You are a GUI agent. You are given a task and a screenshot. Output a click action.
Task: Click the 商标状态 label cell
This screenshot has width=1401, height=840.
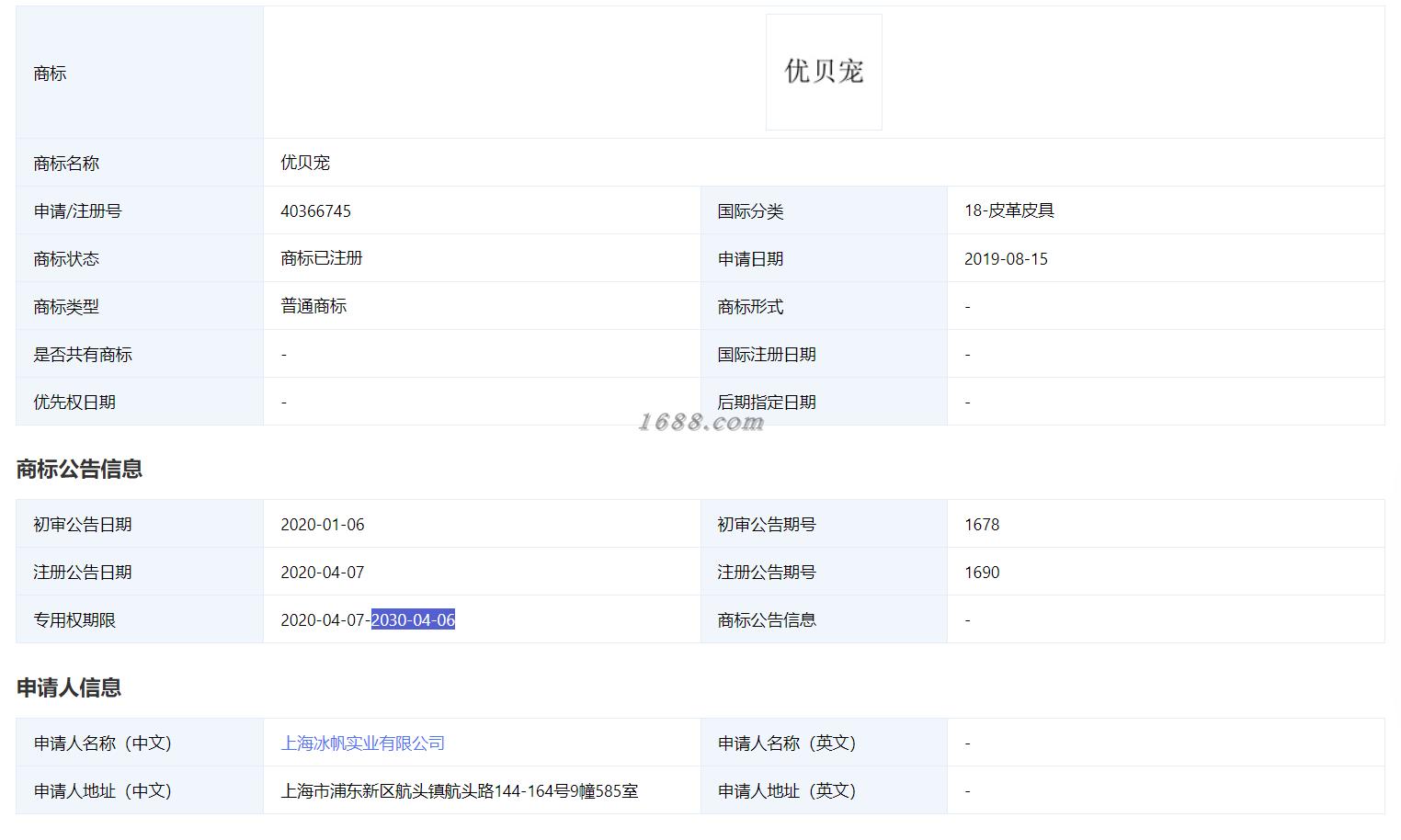tap(140, 258)
